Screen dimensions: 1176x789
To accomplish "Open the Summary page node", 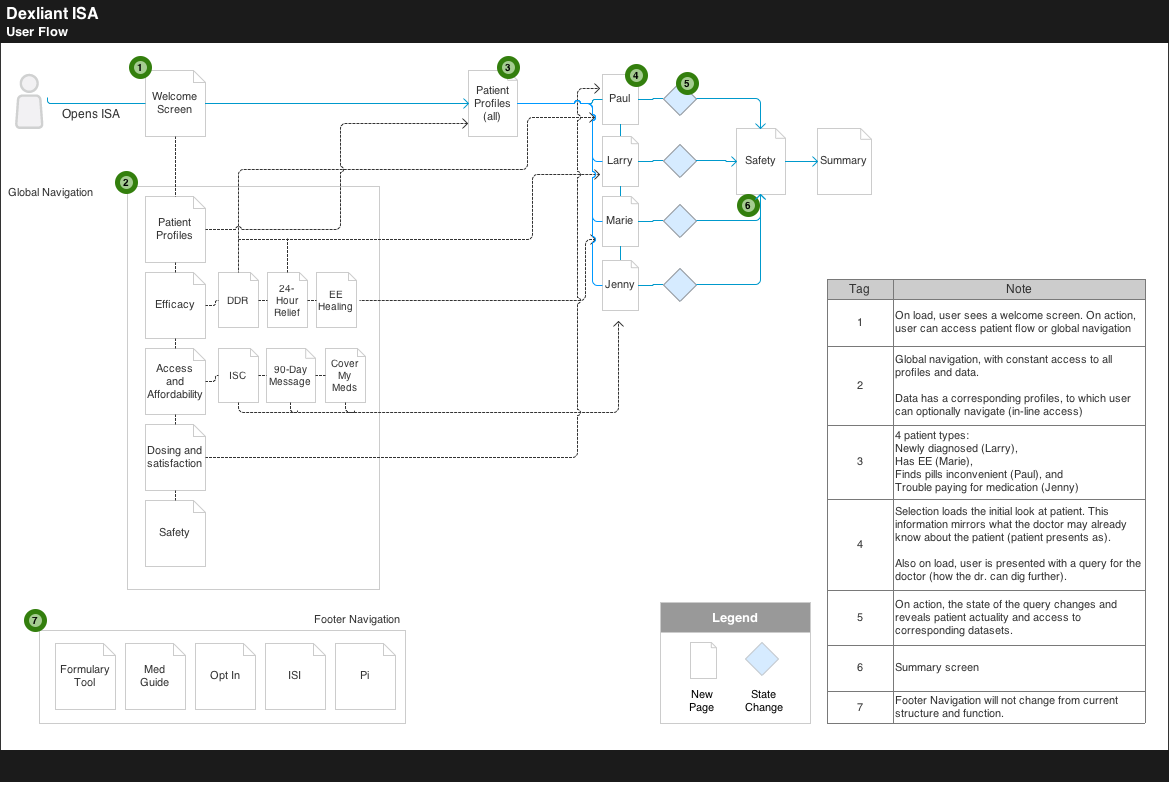I will (844, 161).
